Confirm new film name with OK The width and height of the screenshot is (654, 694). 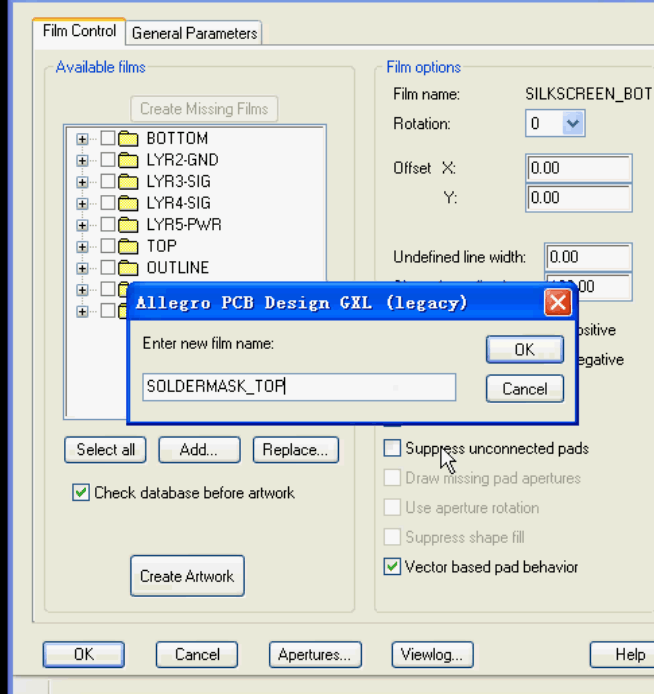click(525, 350)
